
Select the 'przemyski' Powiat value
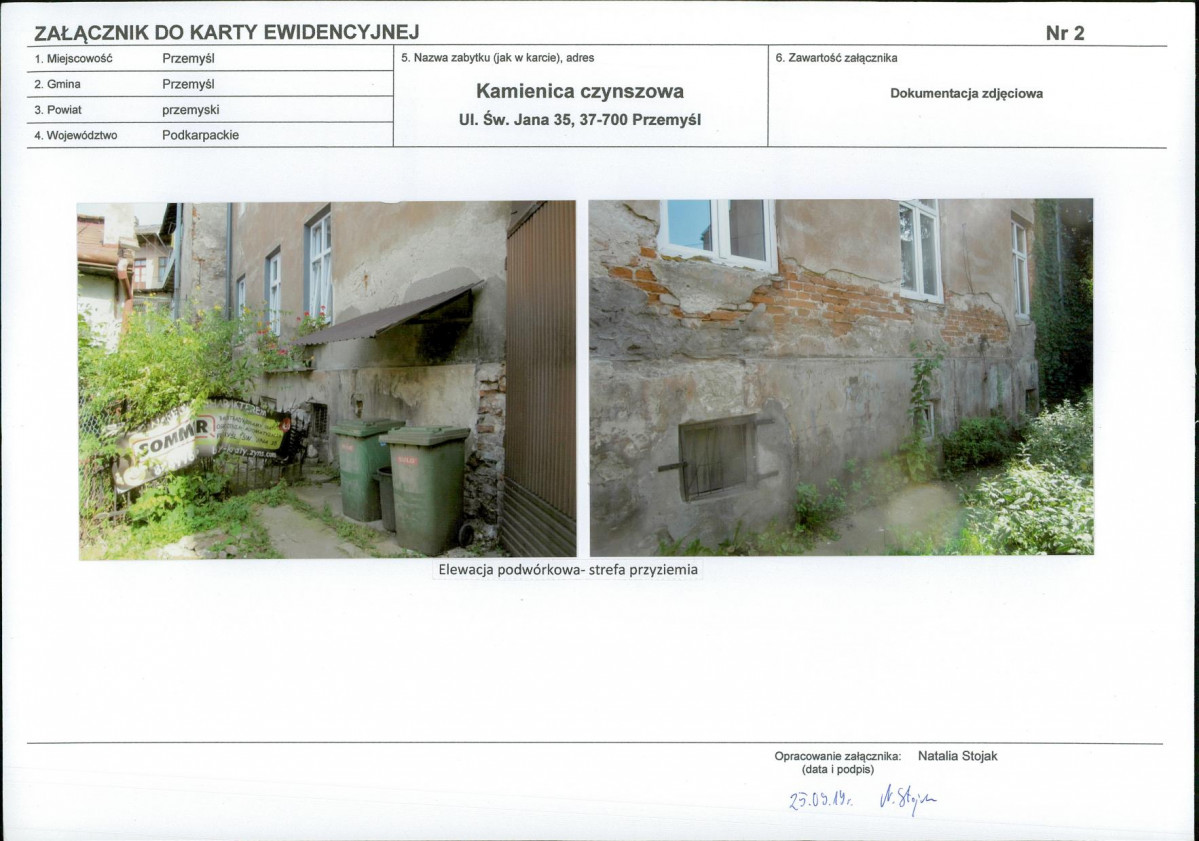[190, 109]
